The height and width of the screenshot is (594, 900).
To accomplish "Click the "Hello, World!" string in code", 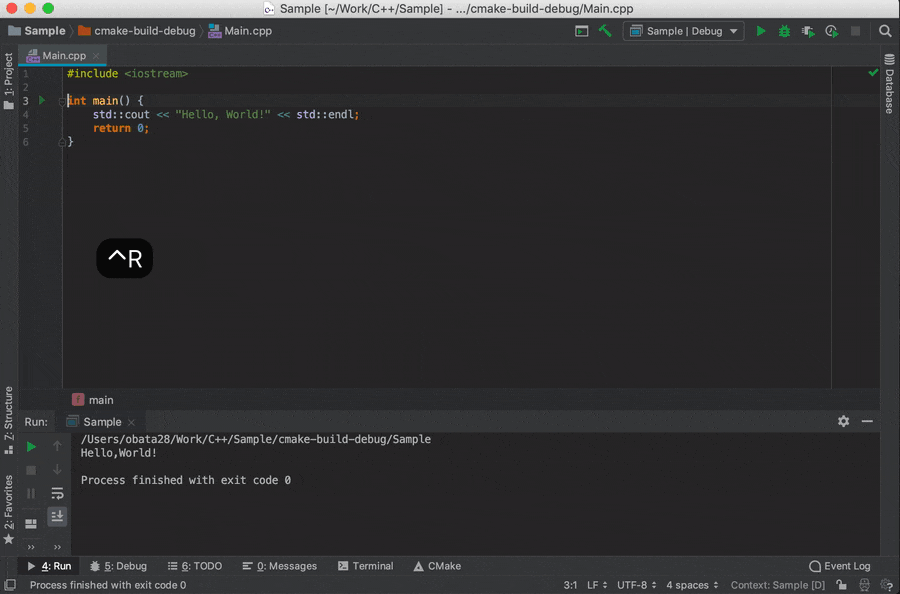I will tap(223, 114).
